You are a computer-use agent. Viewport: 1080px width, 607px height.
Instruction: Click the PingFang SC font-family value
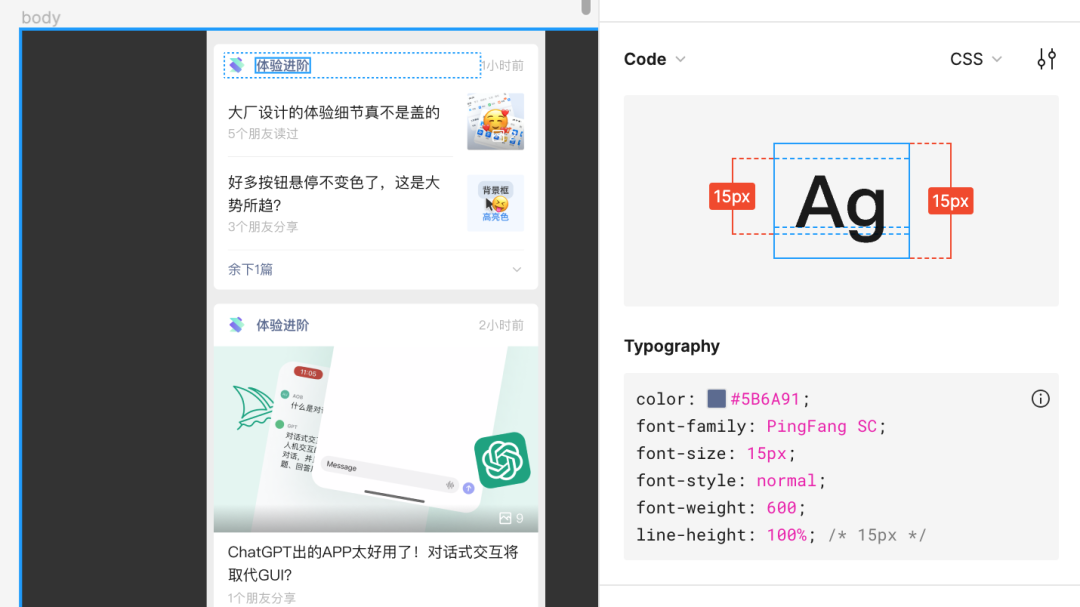822,426
